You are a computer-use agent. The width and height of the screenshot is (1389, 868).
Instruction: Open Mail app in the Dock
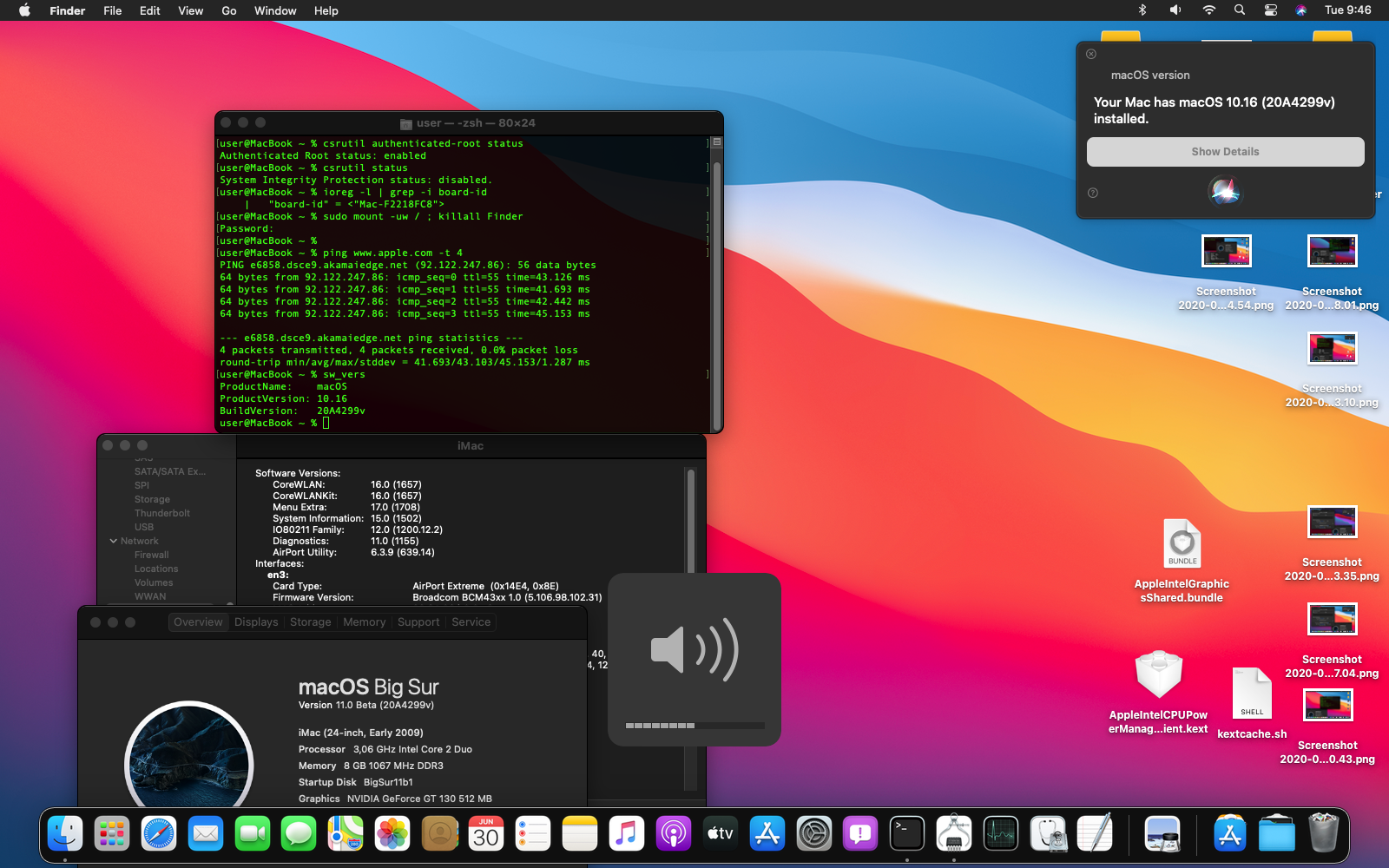pyautogui.click(x=206, y=834)
